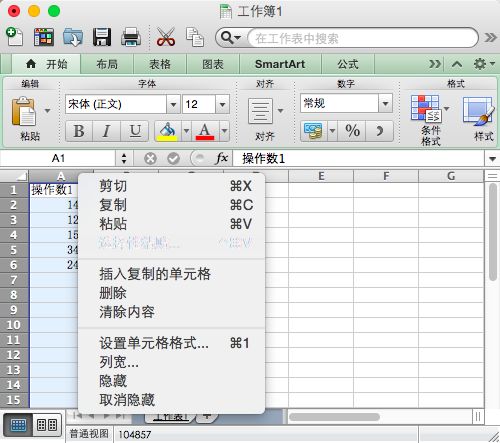This screenshot has height=443, width=500.
Task: Choose 列宽 from the context menu
Action: point(172,362)
